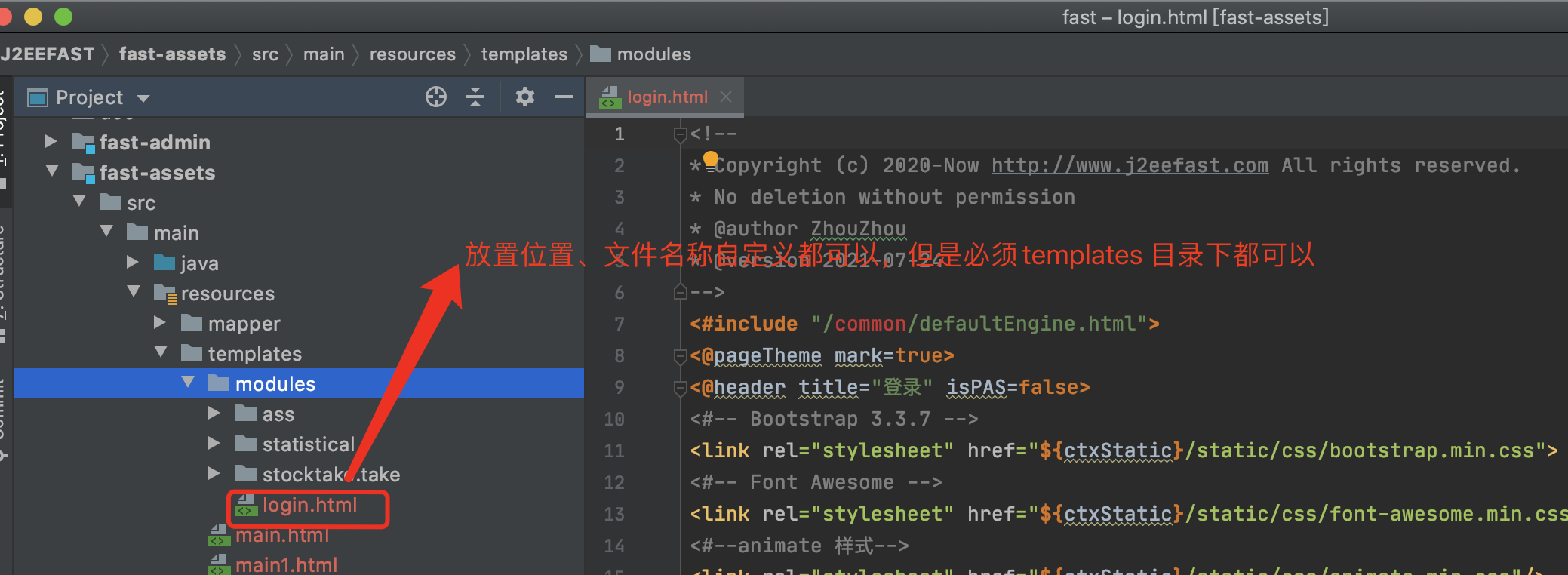Select main.html in project tree

coord(282,535)
